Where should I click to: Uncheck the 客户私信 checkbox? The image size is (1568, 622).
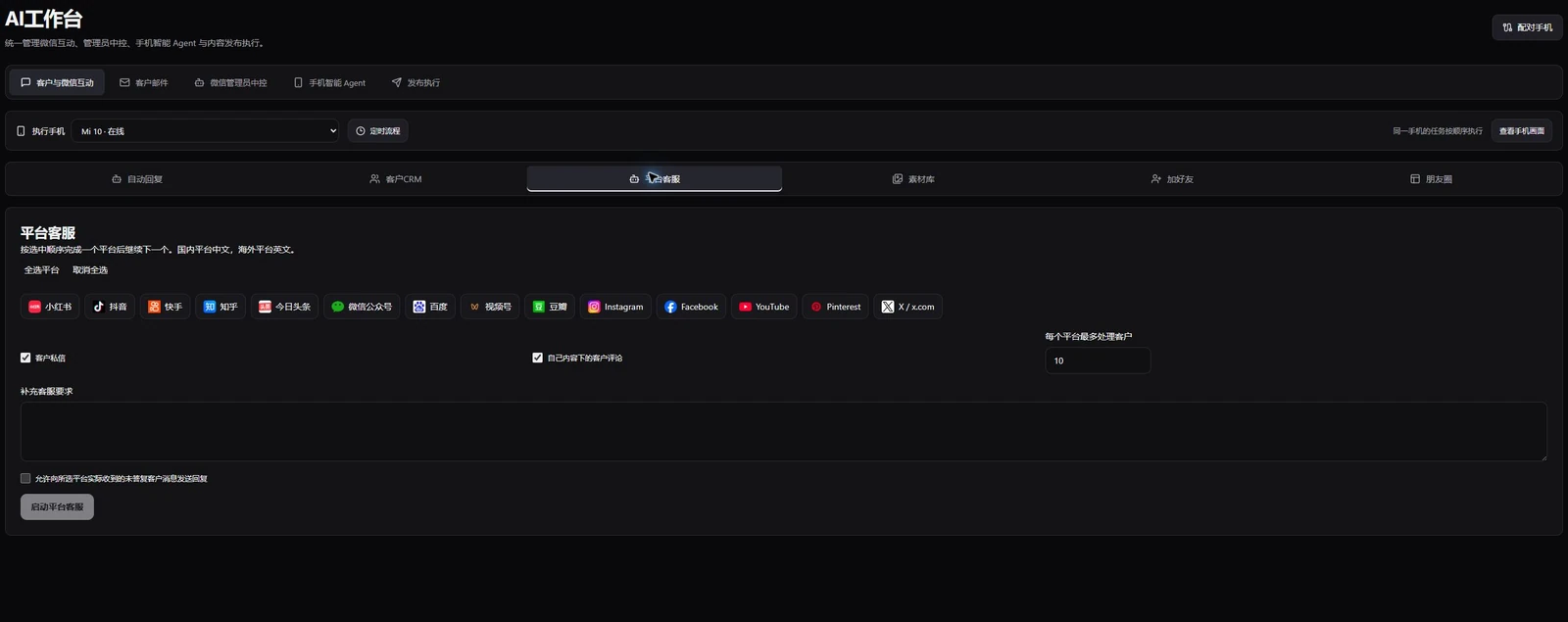click(25, 358)
